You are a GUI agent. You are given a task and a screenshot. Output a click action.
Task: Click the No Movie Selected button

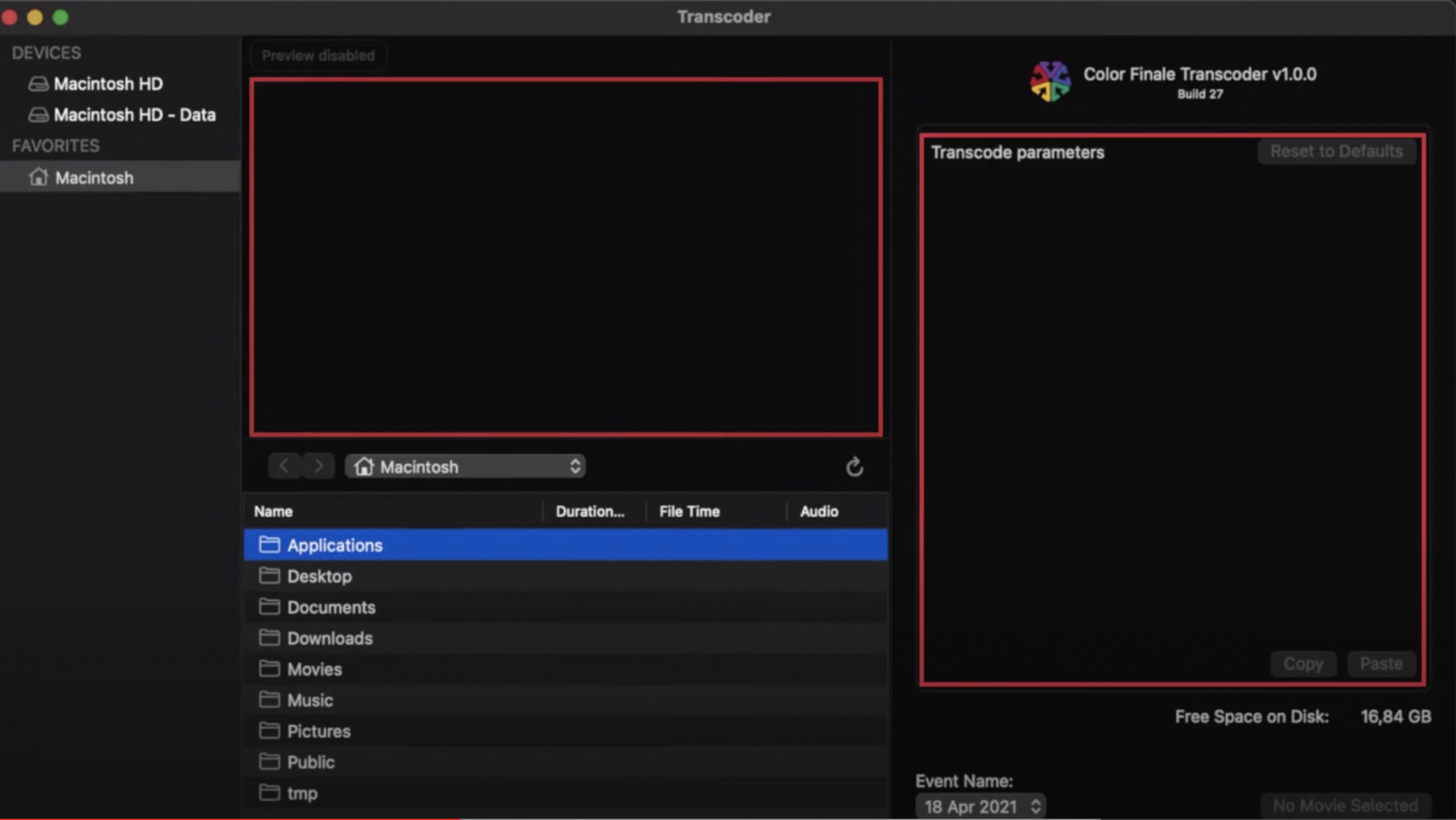click(1345, 804)
